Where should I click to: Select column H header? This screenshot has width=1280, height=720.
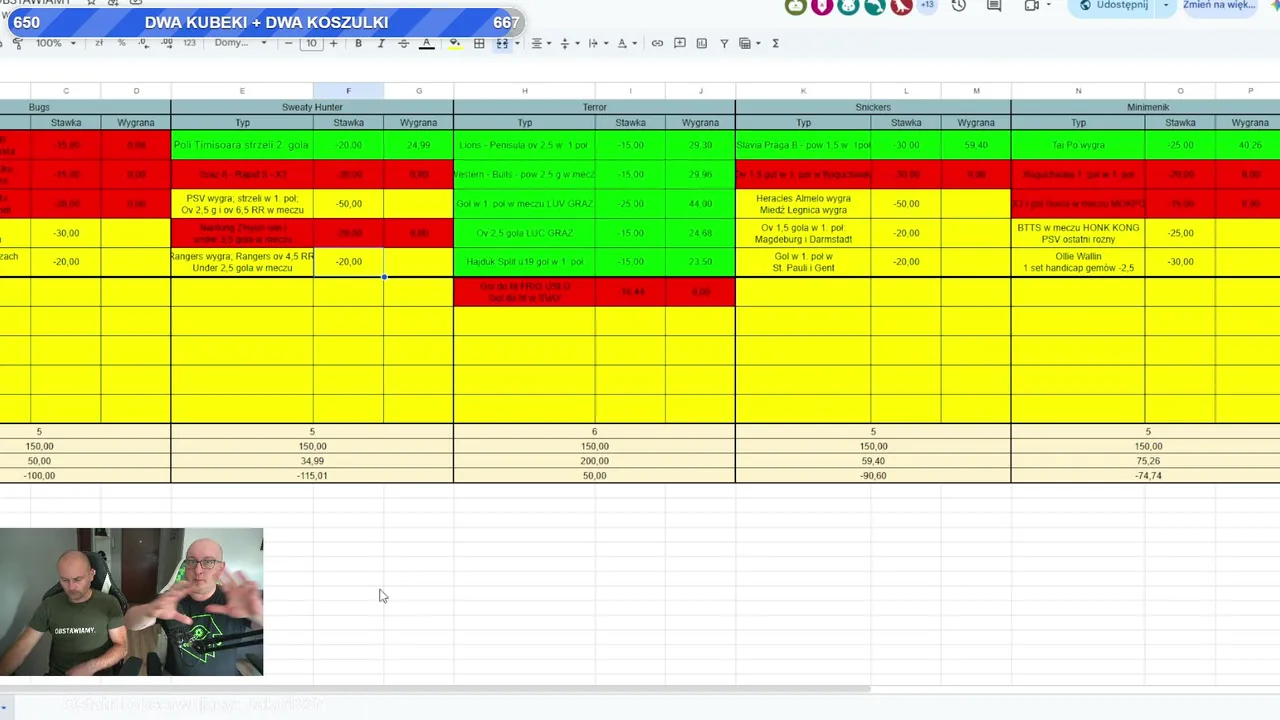coord(524,91)
